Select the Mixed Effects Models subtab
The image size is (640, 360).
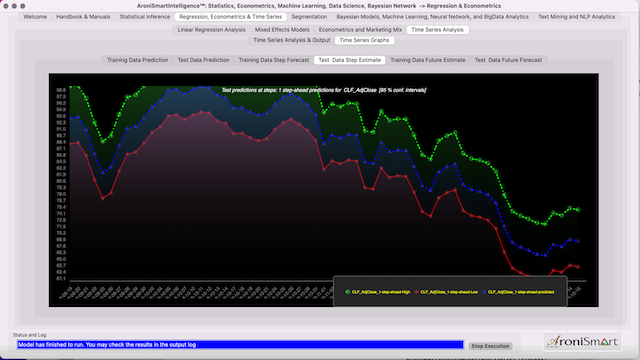[282, 30]
